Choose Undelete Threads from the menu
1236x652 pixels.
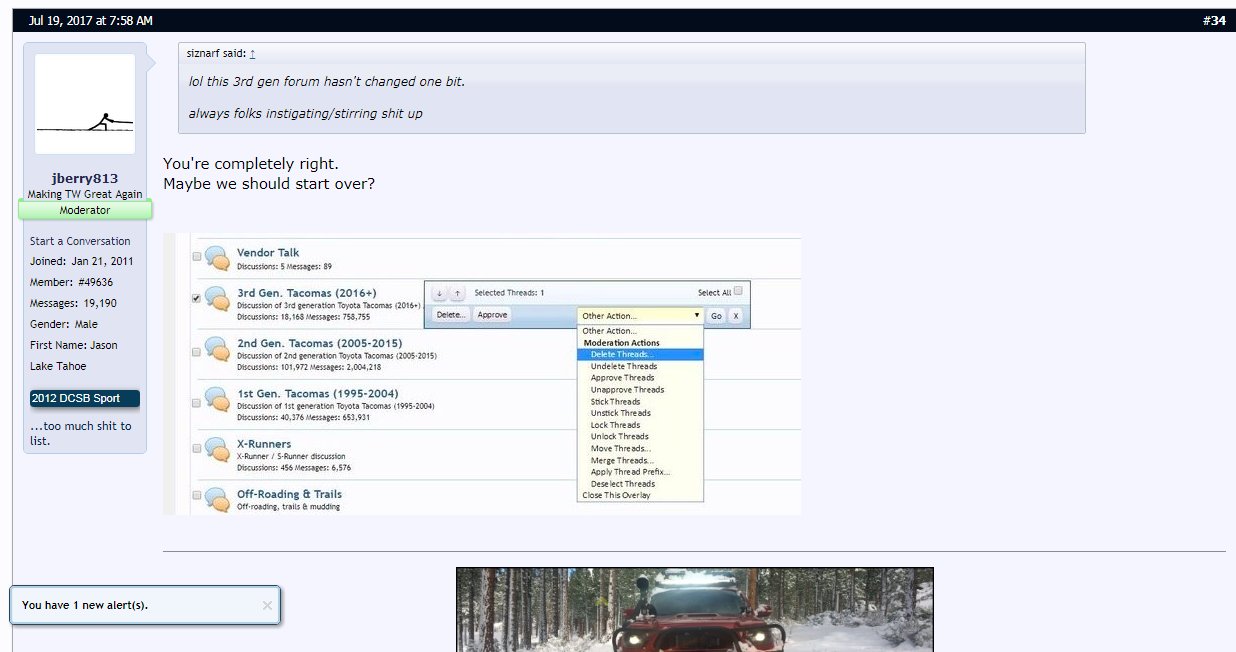624,366
